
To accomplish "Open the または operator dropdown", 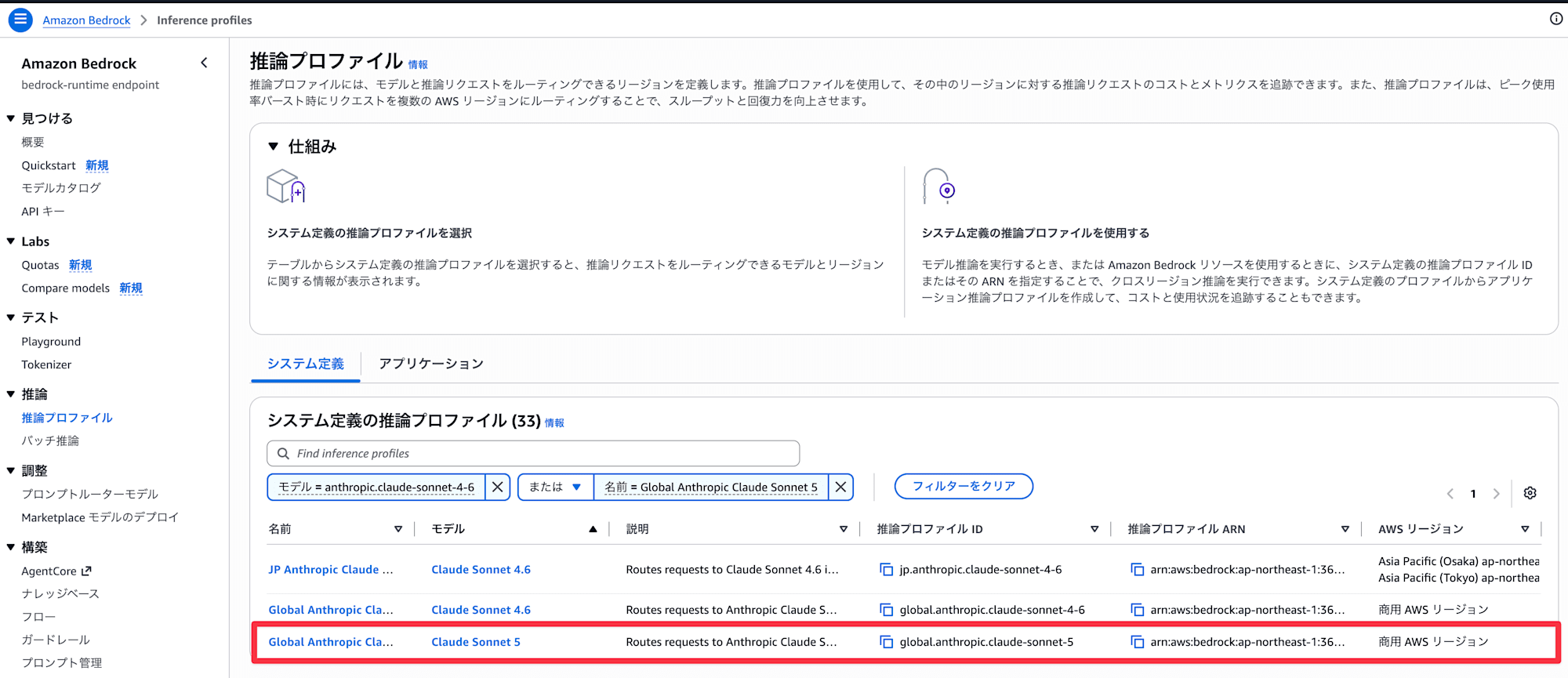I will click(555, 487).
